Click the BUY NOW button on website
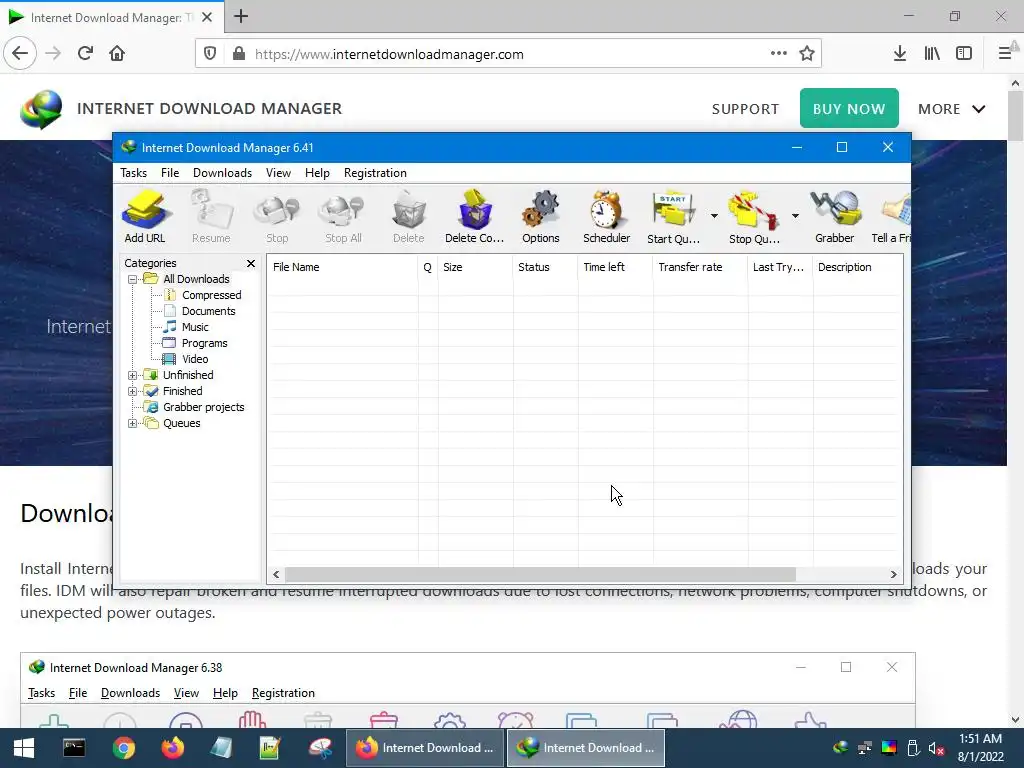 tap(849, 108)
